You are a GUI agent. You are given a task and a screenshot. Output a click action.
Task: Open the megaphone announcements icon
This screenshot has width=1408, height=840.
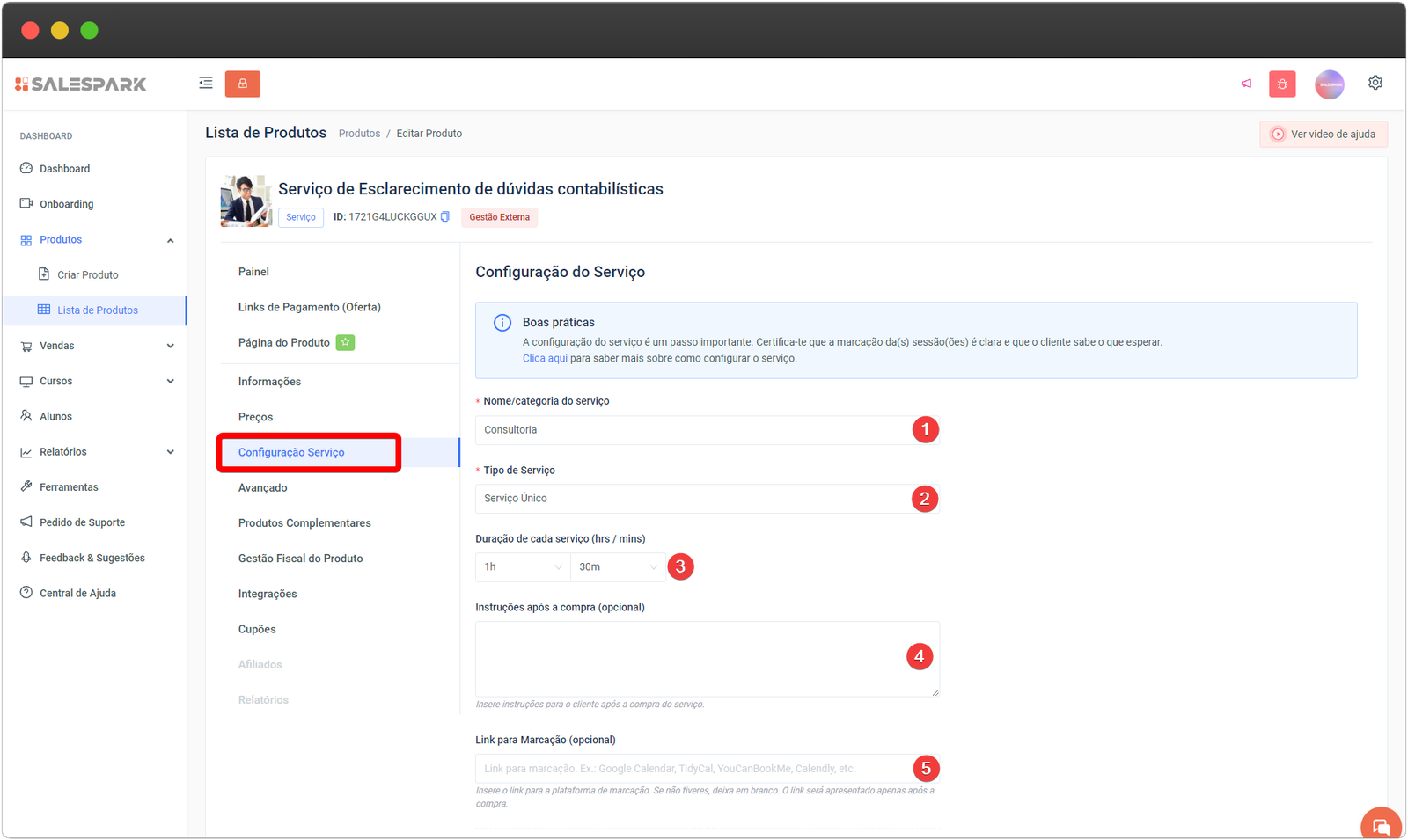tap(1246, 84)
